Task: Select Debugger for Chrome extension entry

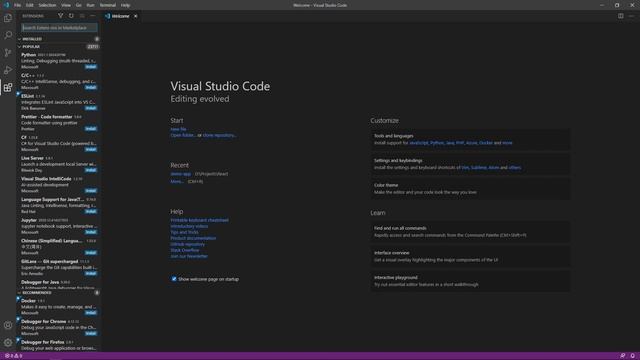Action: click(x=59, y=327)
